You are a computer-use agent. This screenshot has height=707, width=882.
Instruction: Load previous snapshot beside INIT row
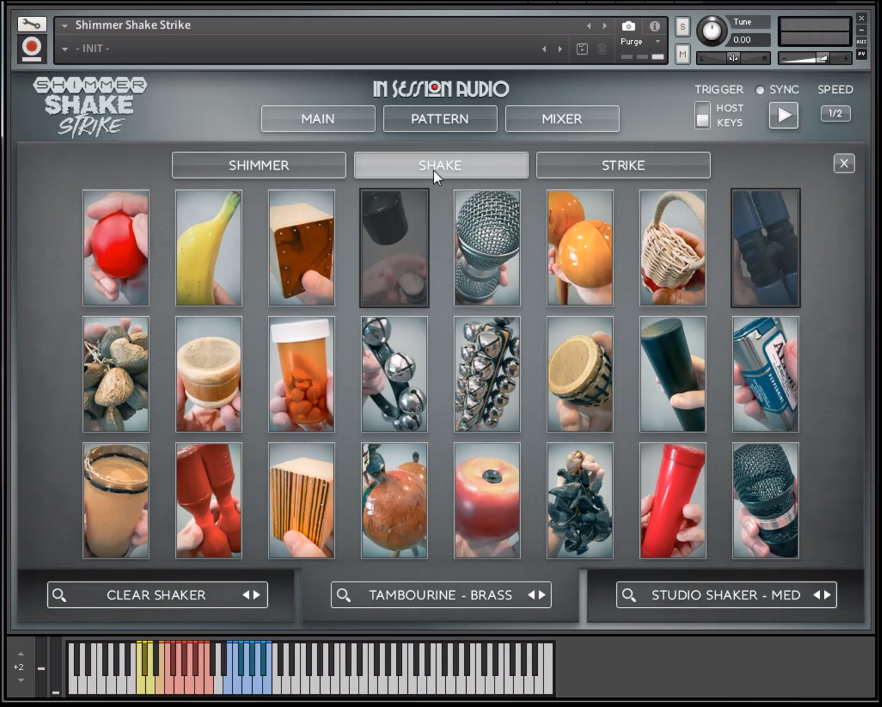[544, 49]
